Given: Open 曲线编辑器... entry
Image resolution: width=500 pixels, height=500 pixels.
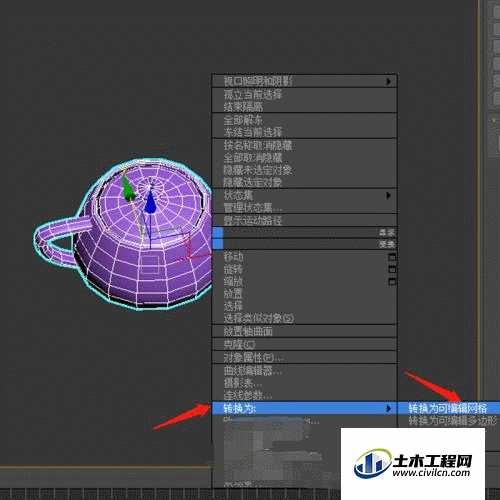Looking at the screenshot, I should [x=304, y=371].
